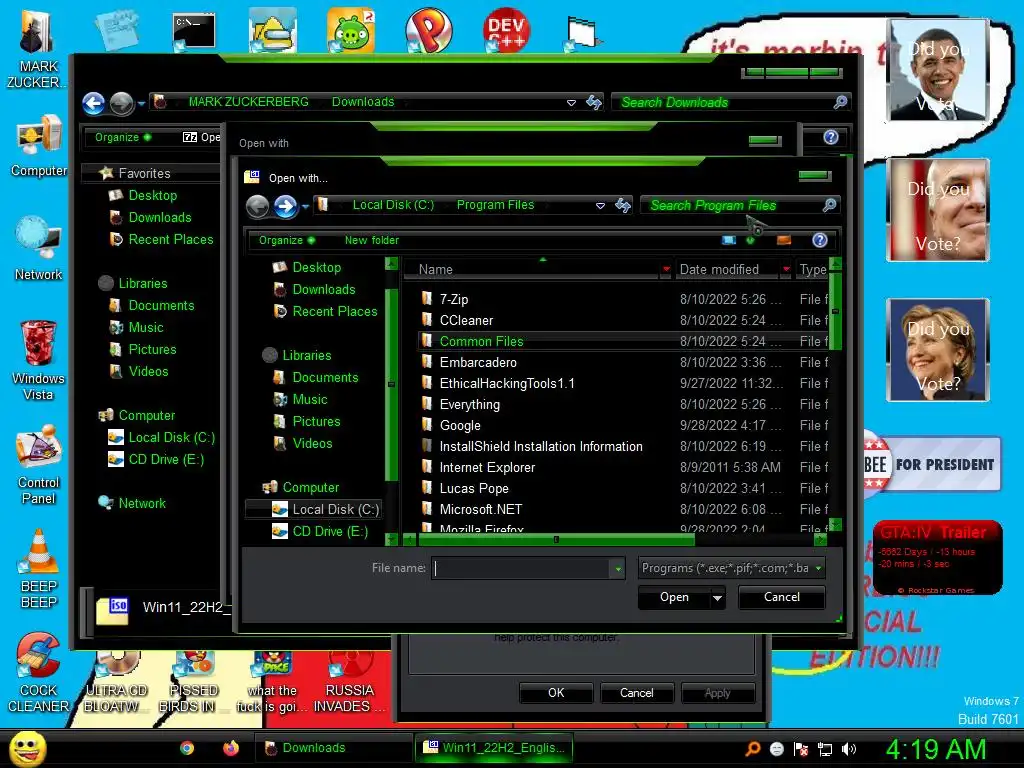1024x768 pixels.
Task: Open Organize menu in Downloads window
Action: pos(123,137)
